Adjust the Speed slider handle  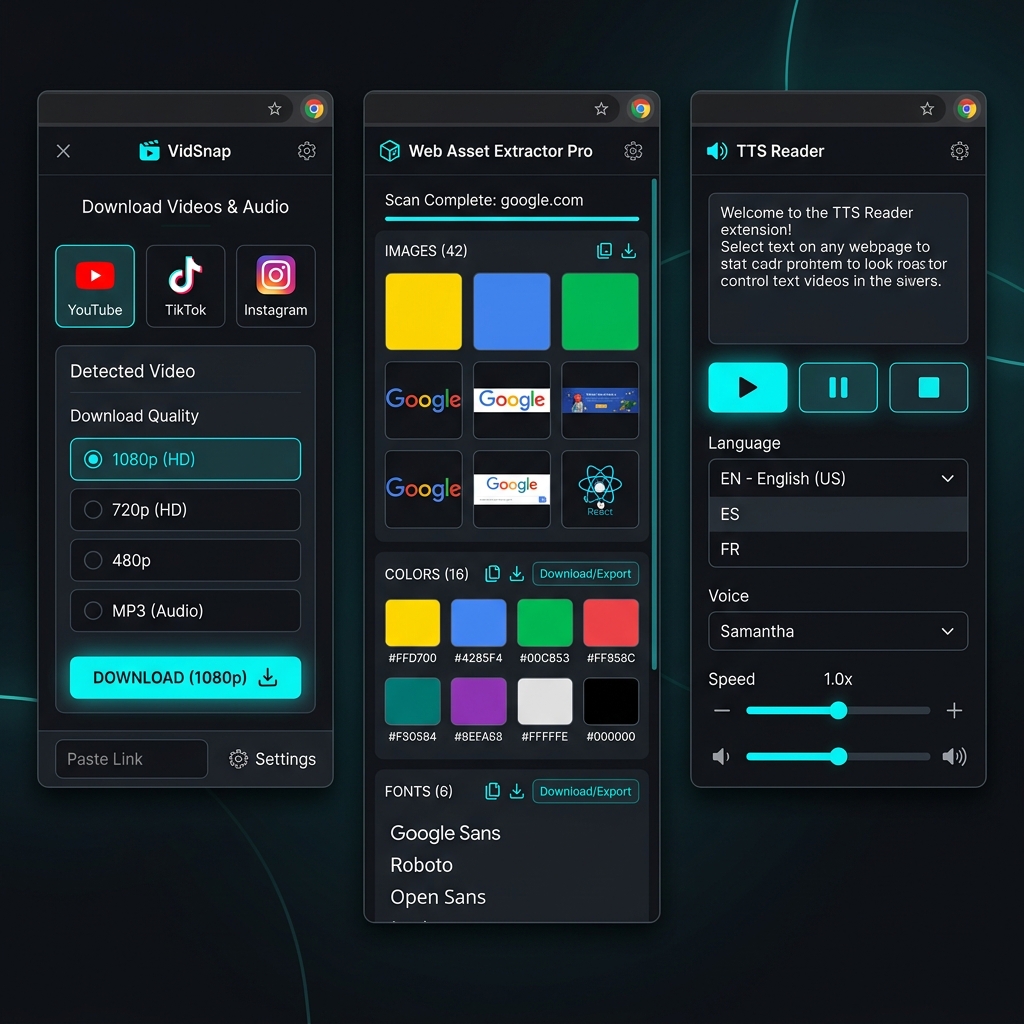pyautogui.click(x=839, y=711)
